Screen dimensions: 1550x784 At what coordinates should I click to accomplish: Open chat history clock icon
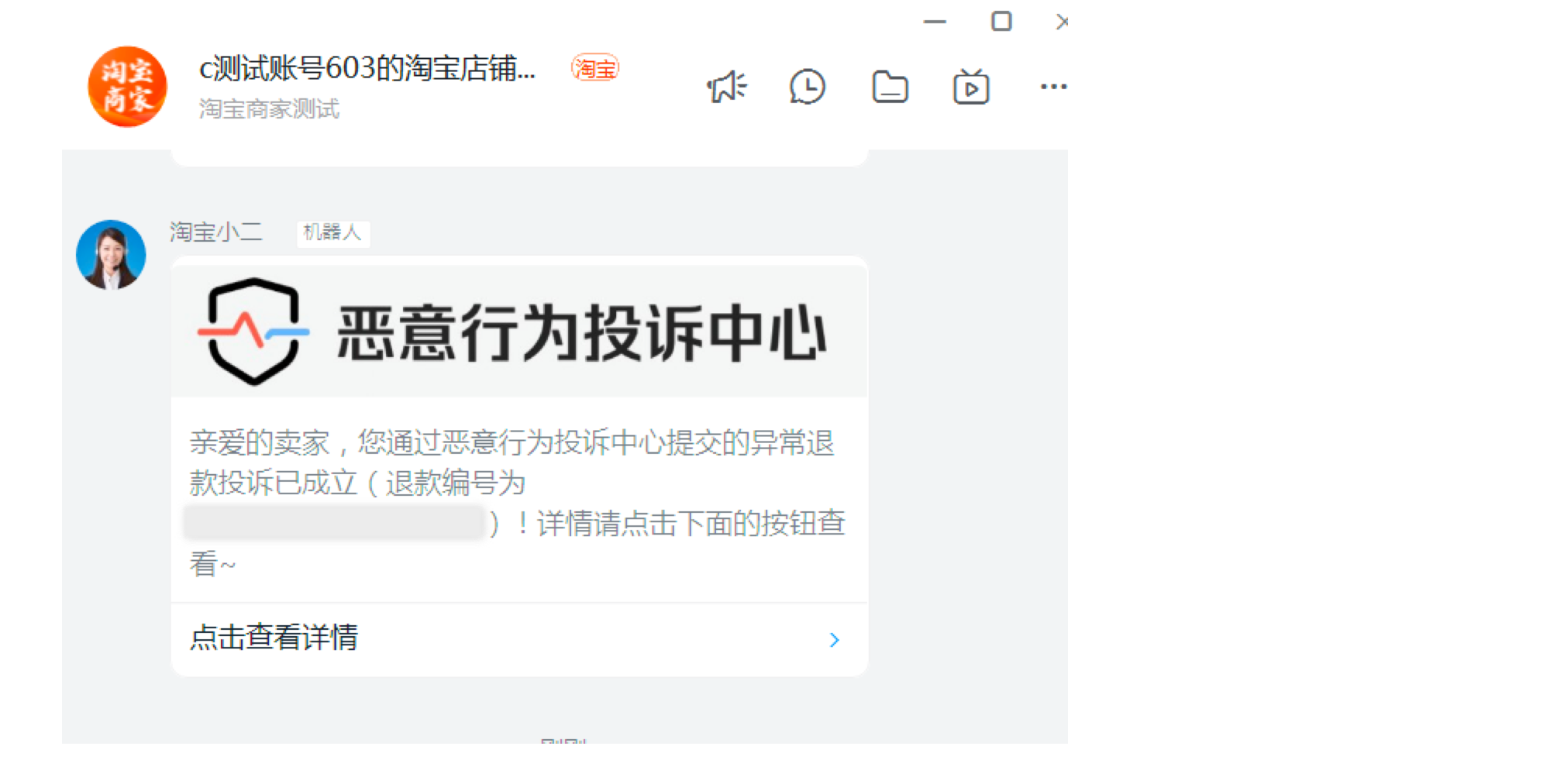pyautogui.click(x=808, y=87)
